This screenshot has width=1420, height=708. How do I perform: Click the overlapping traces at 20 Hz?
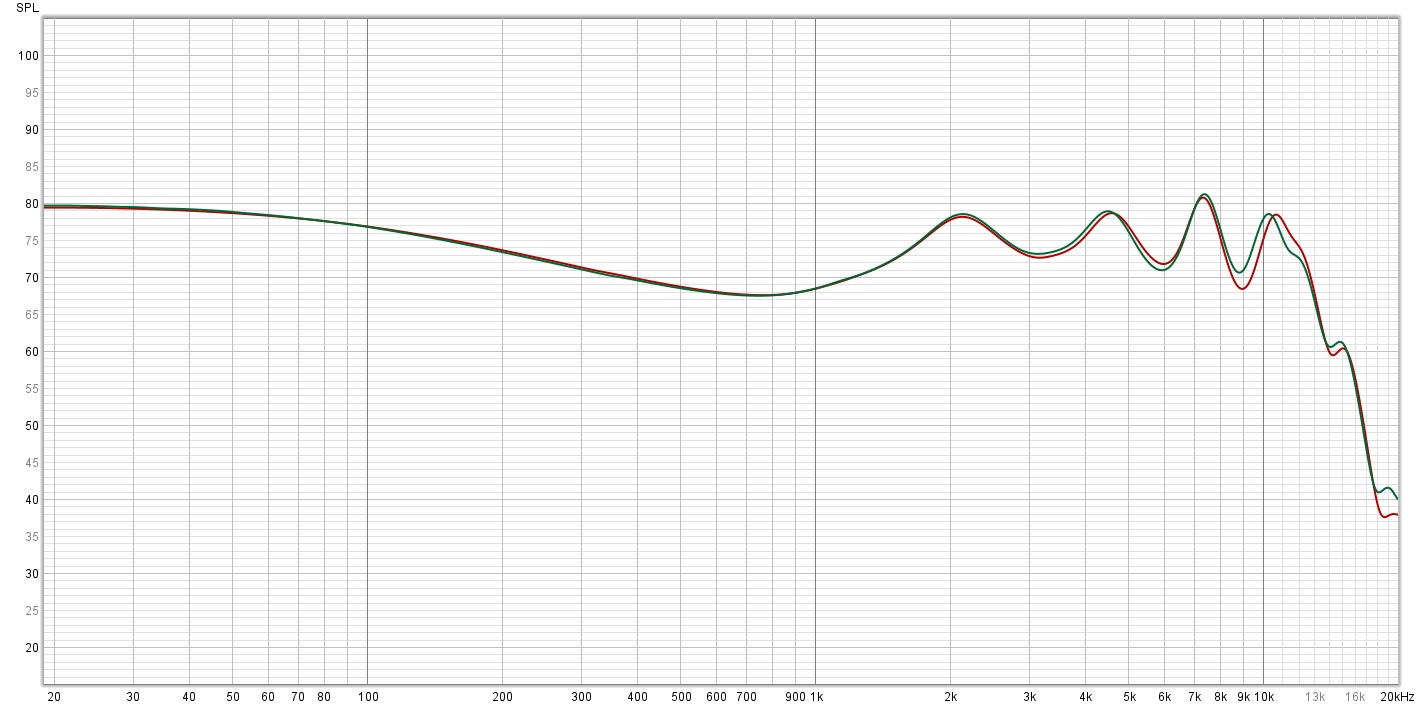tap(55, 207)
